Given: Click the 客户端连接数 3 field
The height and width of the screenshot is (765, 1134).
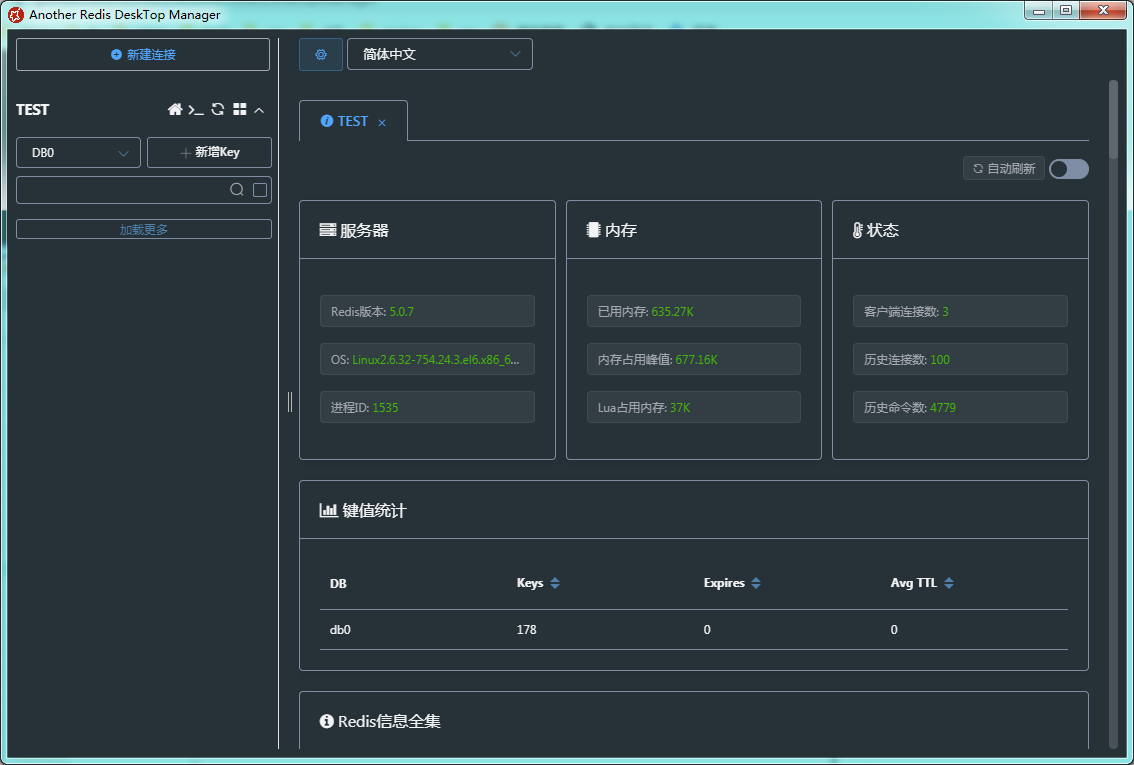Looking at the screenshot, I should coord(960,311).
